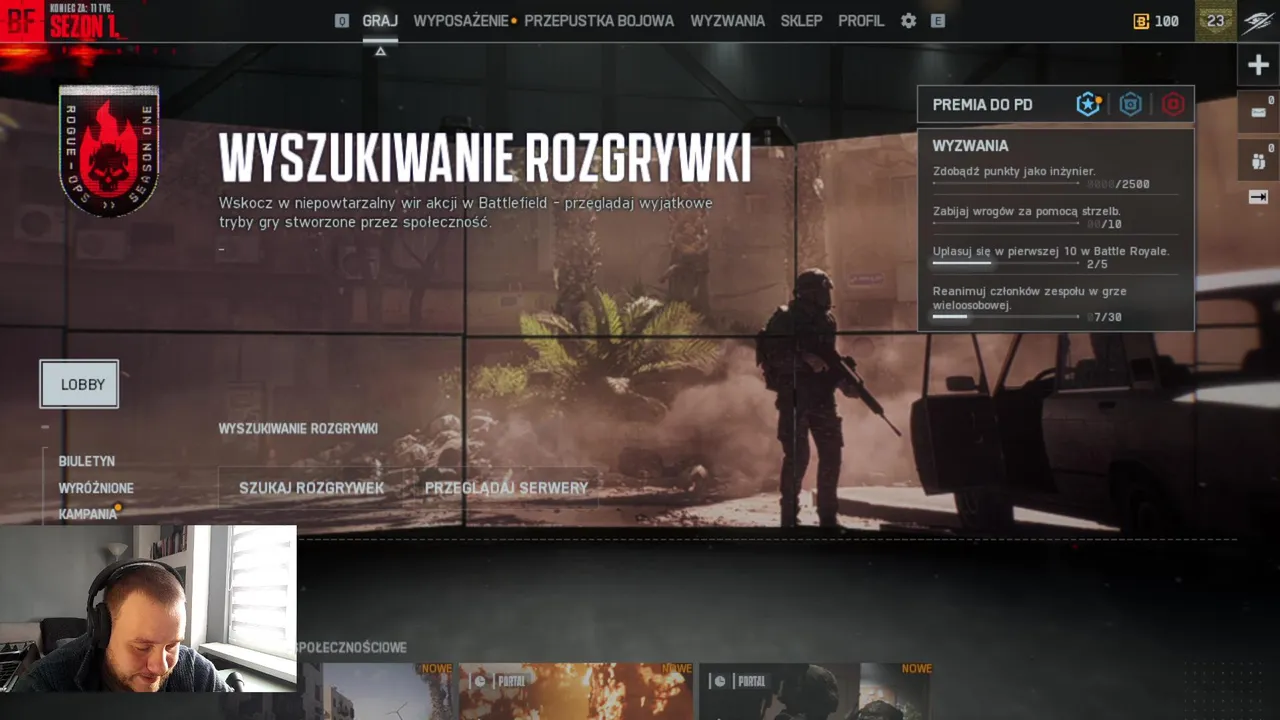
Task: Switch to the GRAJ tab
Action: tap(380, 21)
